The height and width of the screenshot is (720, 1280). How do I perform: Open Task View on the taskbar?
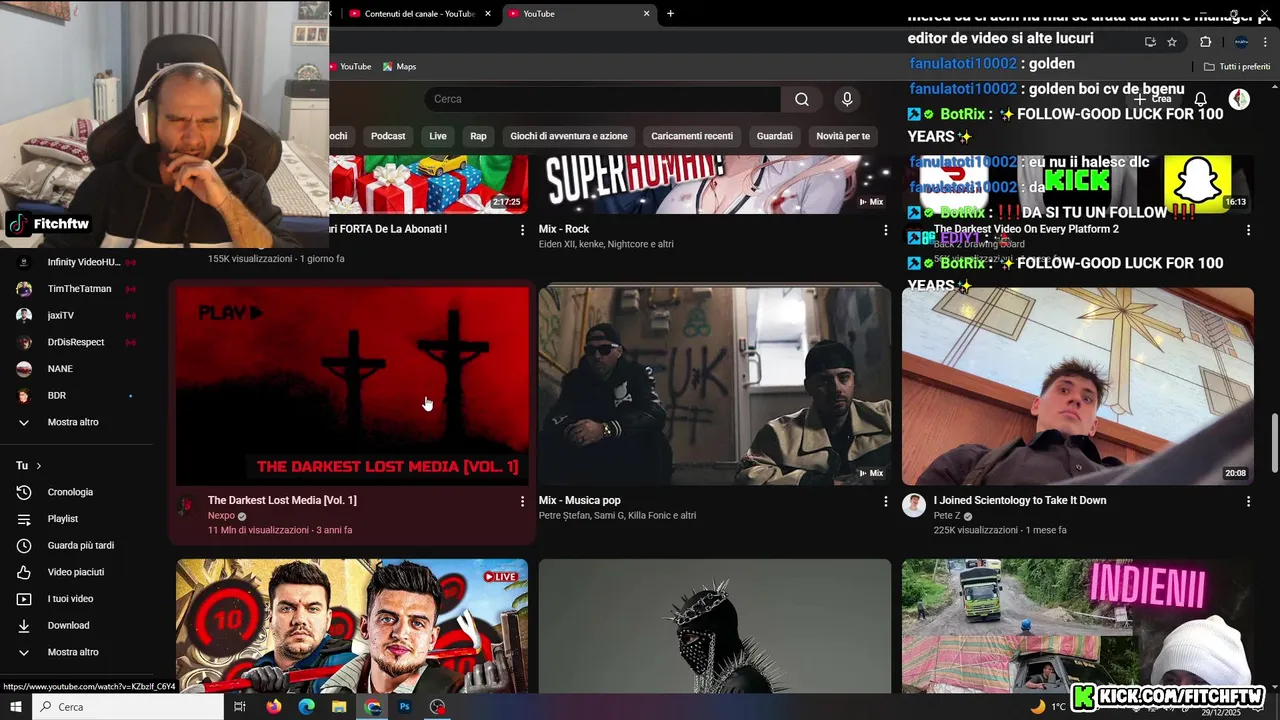click(240, 706)
